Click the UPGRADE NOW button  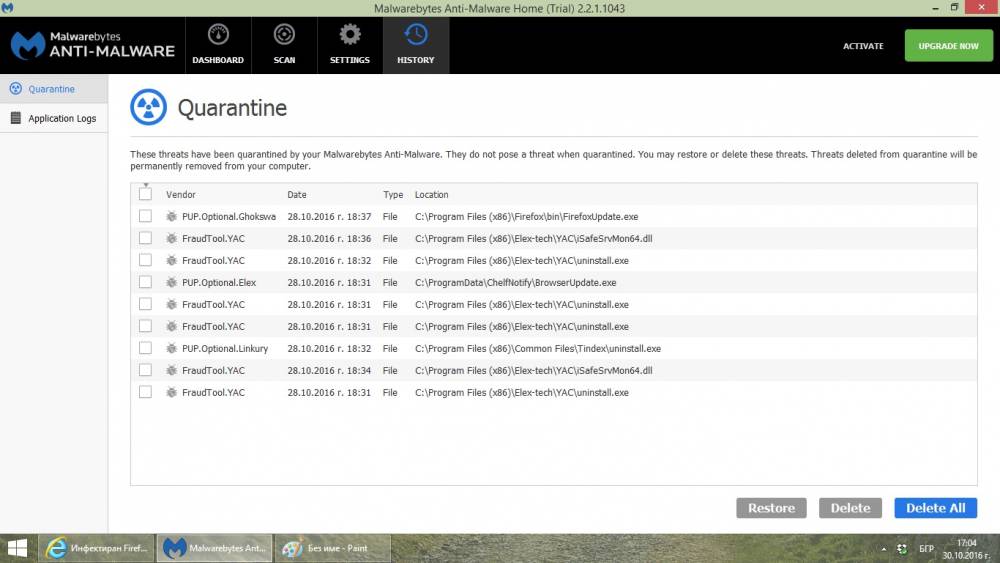[948, 46]
